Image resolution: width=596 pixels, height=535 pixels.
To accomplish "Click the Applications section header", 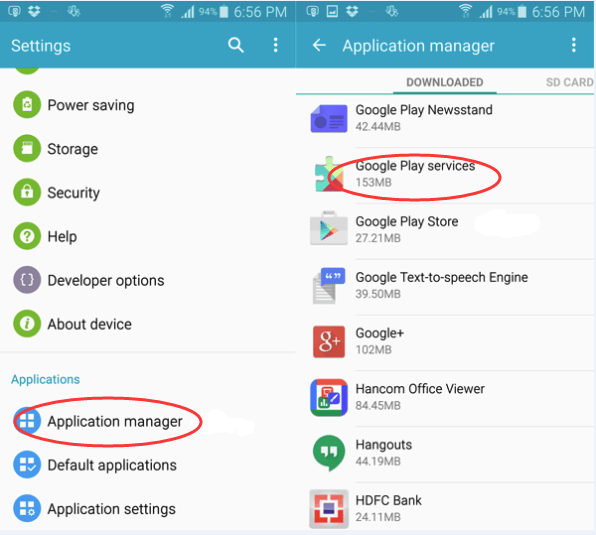I will coord(45,379).
